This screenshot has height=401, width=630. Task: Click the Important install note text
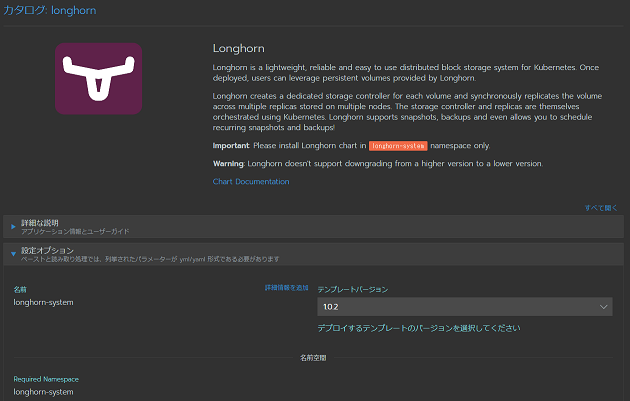[352, 145]
